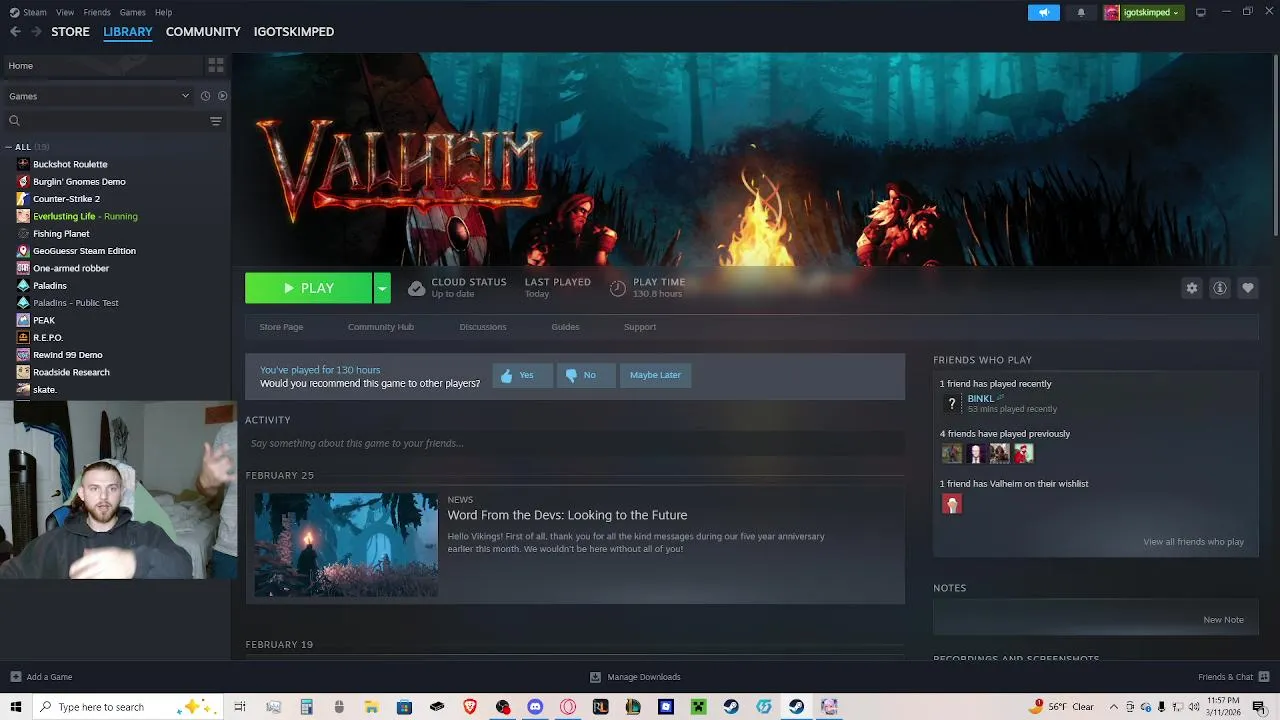Open the View menu
The height and width of the screenshot is (720, 1280).
pyautogui.click(x=65, y=12)
